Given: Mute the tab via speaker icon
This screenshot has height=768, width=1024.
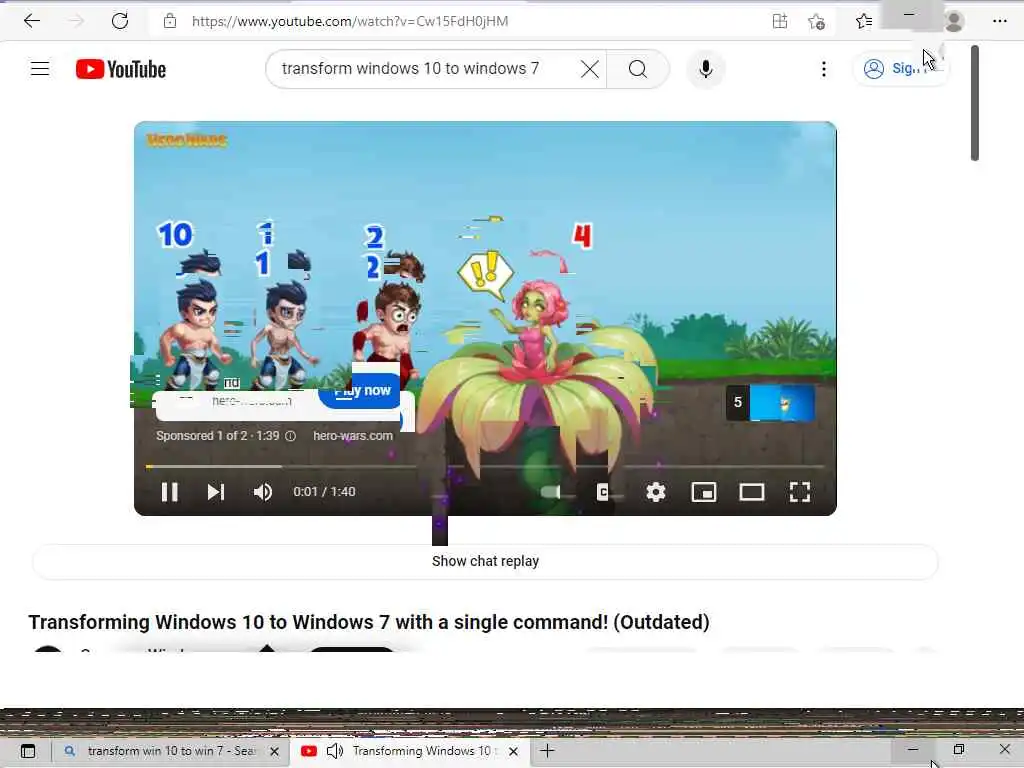Looking at the screenshot, I should tap(335, 751).
